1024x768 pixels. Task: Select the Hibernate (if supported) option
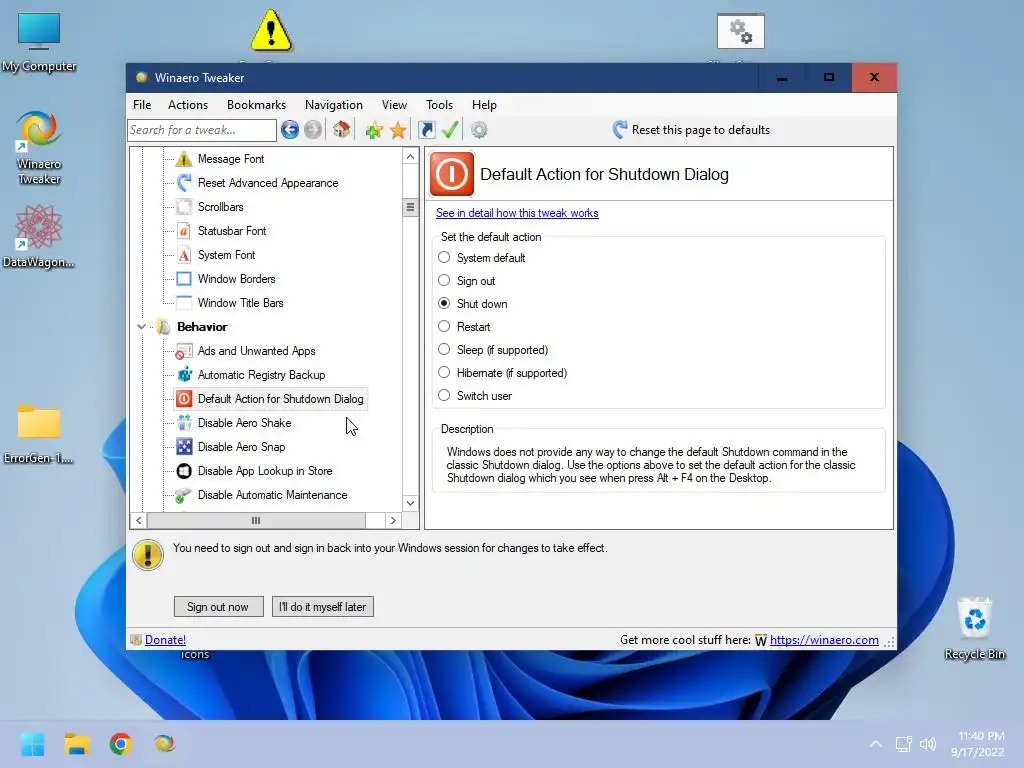tap(444, 372)
